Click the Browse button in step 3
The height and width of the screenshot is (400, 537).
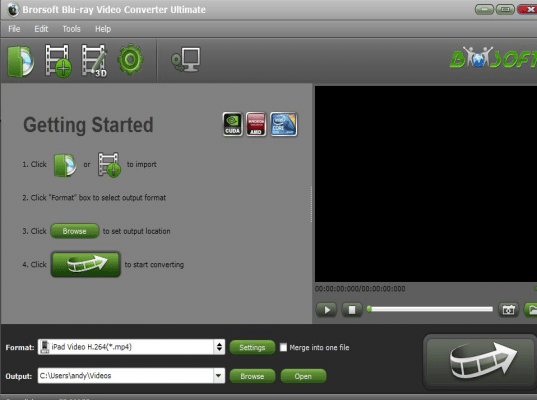click(75, 231)
